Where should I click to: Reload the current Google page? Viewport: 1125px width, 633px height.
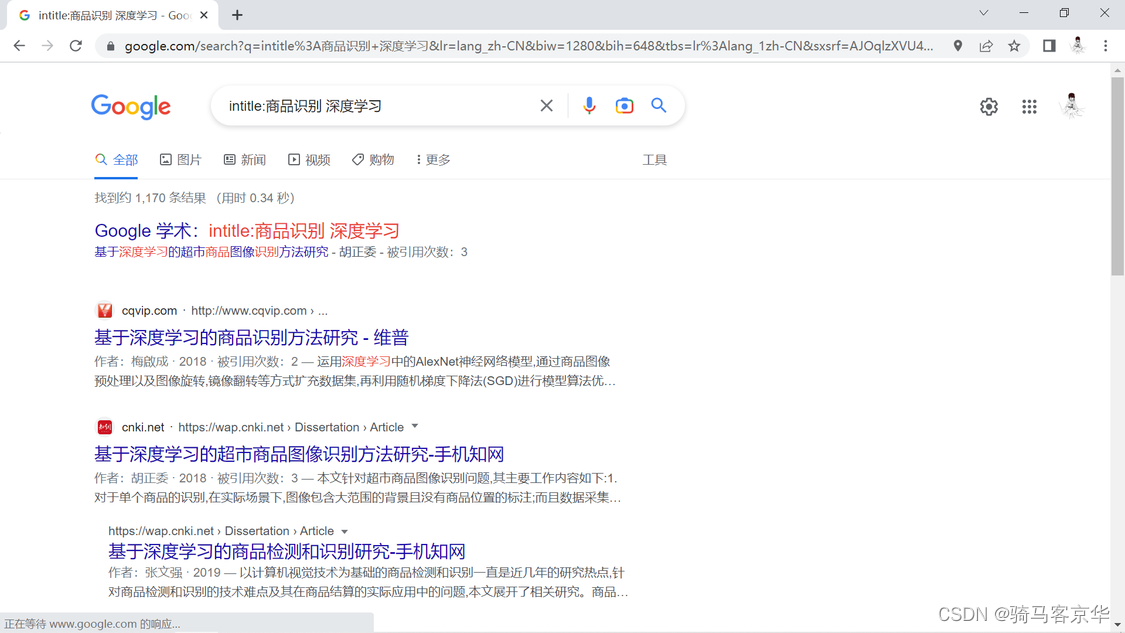click(76, 46)
